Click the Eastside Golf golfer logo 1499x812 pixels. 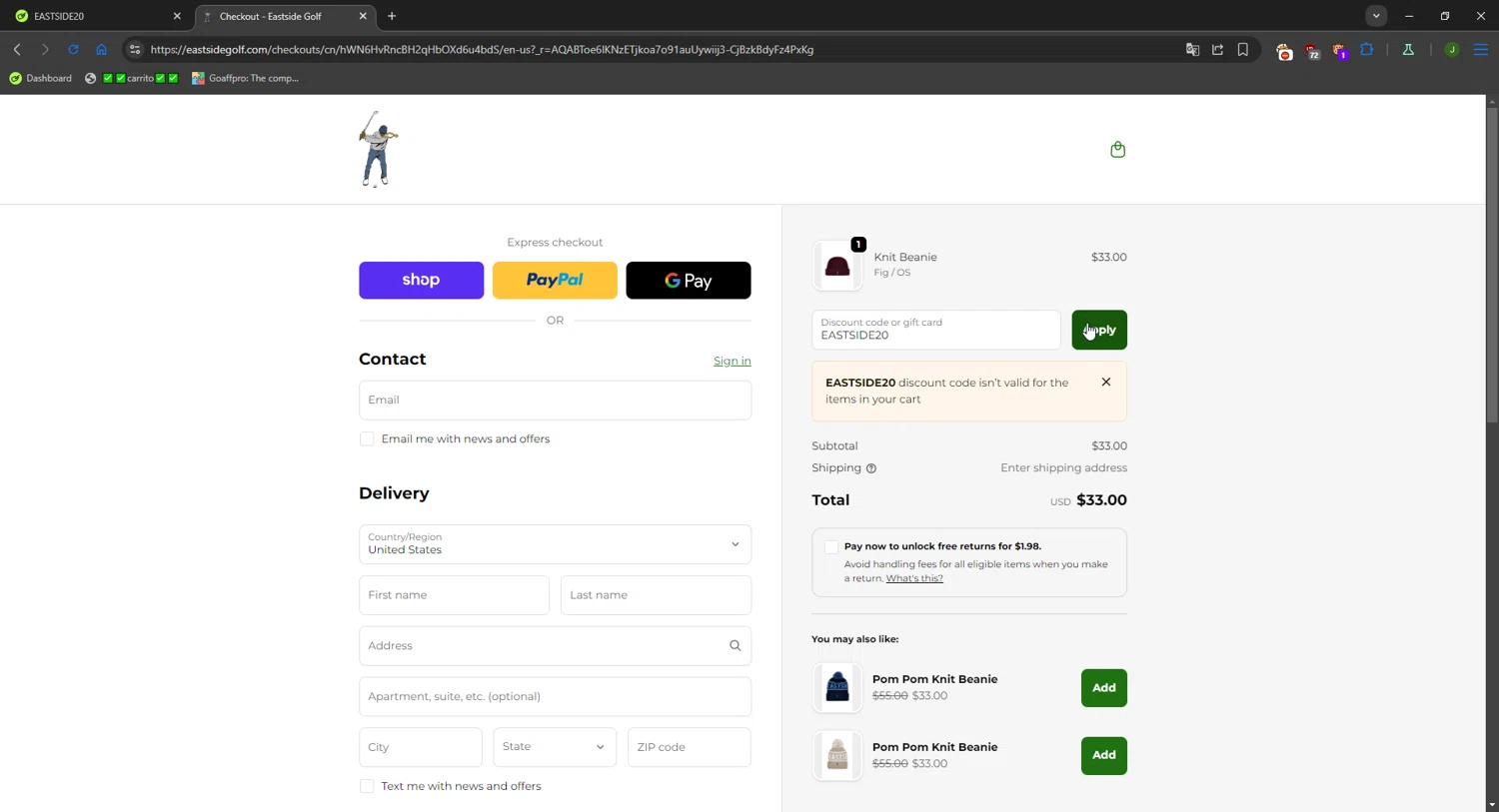click(x=378, y=149)
